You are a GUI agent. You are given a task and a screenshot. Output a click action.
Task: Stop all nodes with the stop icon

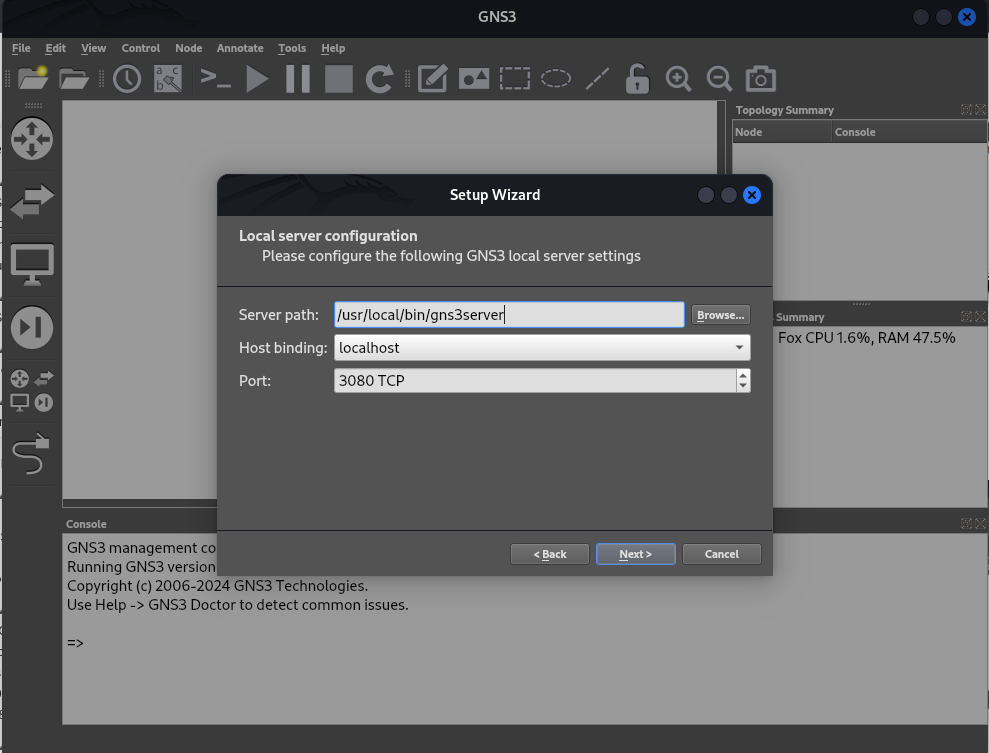[339, 79]
